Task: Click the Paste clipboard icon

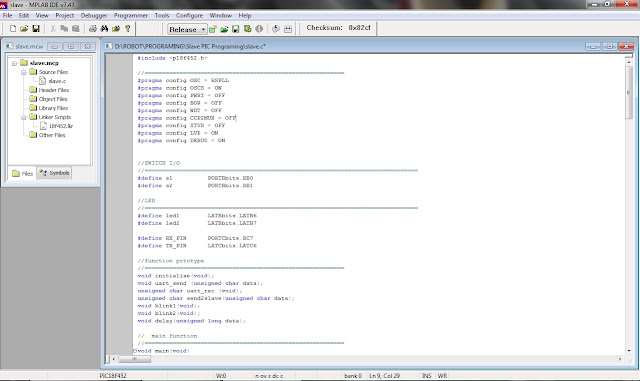Action: coord(76,29)
